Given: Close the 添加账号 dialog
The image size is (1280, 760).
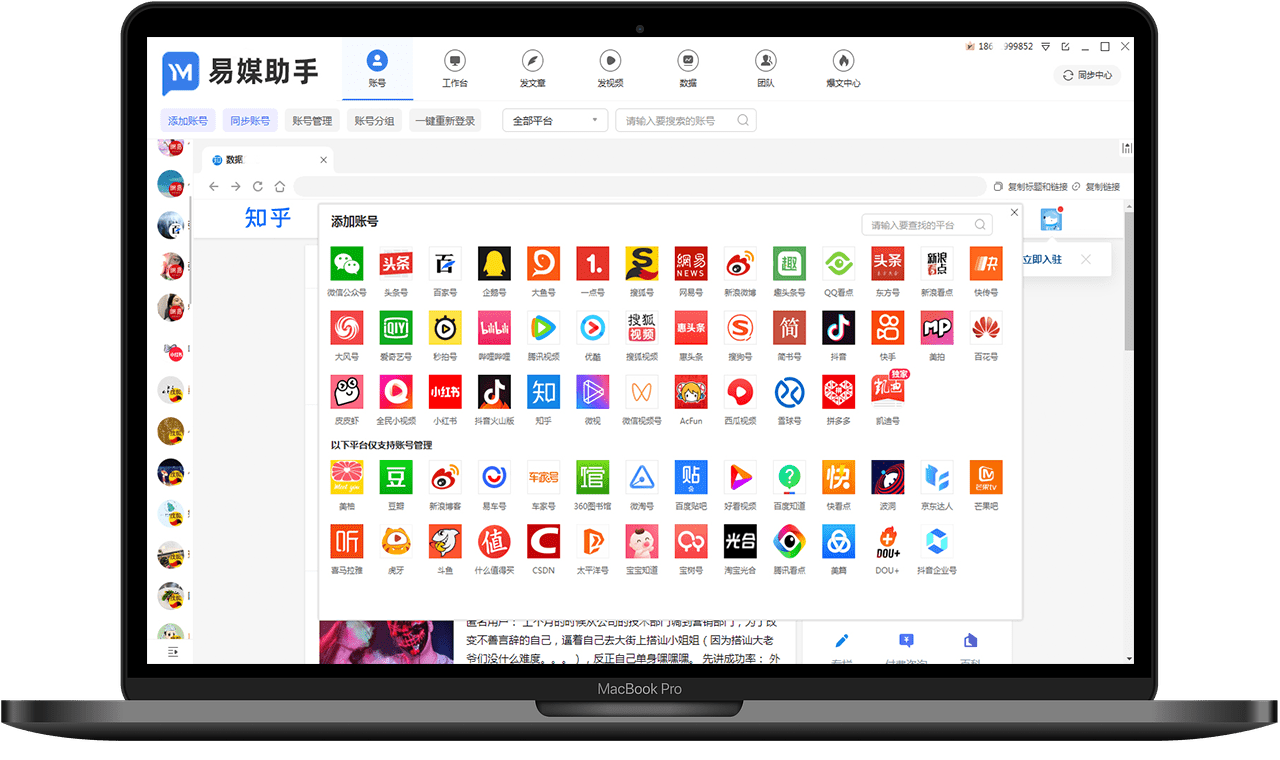Looking at the screenshot, I should tap(1014, 212).
